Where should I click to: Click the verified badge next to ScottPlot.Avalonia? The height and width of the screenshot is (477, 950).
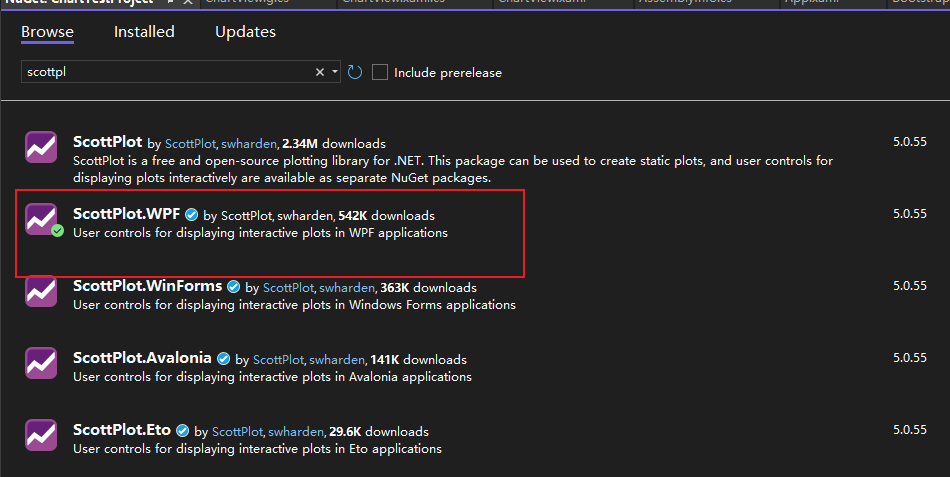click(x=223, y=359)
